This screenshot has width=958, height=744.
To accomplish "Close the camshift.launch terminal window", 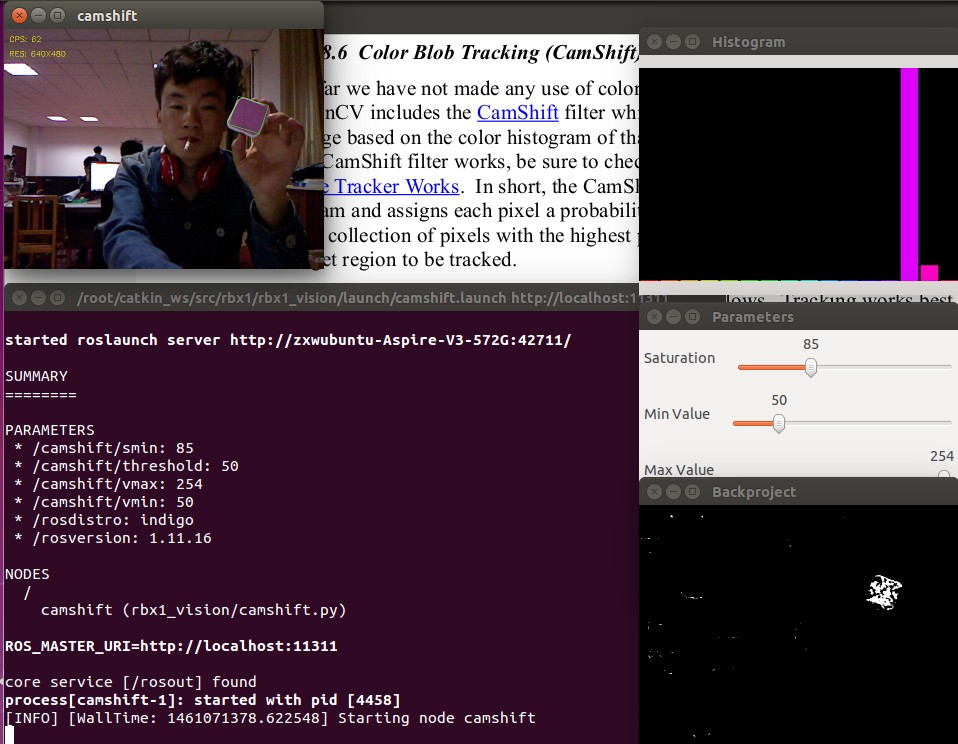I will (x=20, y=297).
